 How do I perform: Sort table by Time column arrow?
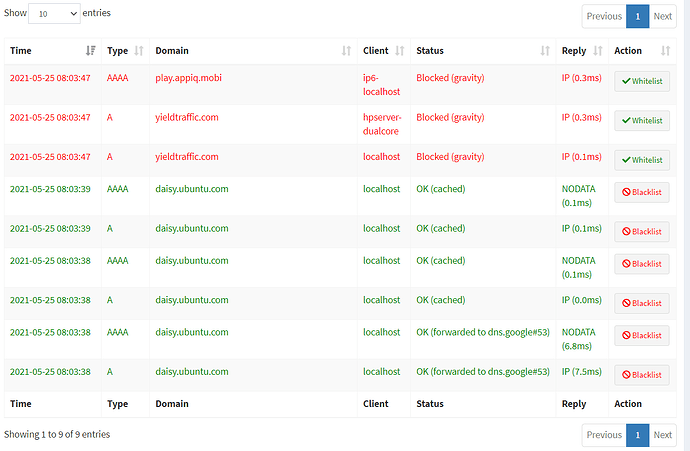point(91,51)
